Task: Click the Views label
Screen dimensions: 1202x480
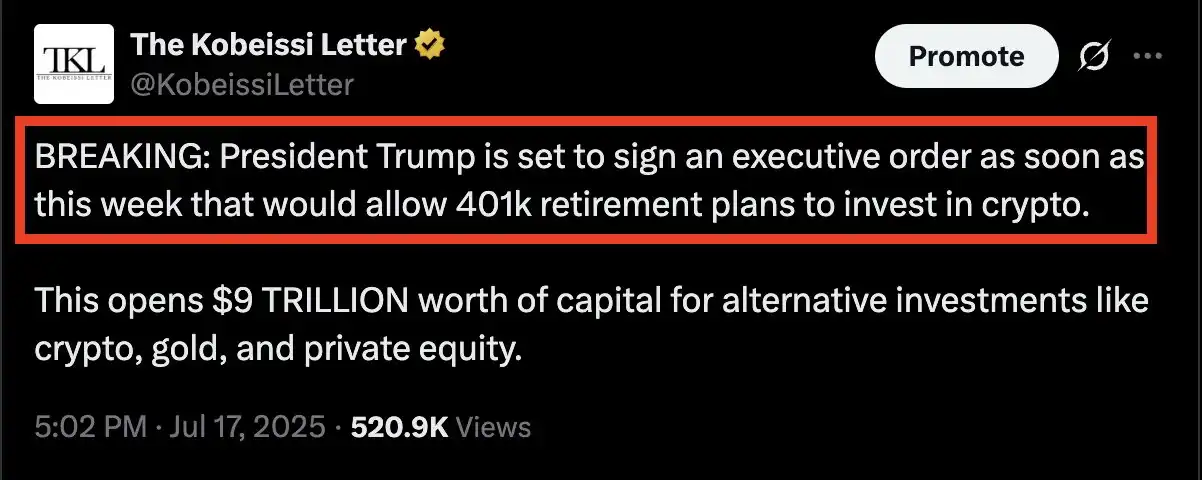Action: pos(493,428)
